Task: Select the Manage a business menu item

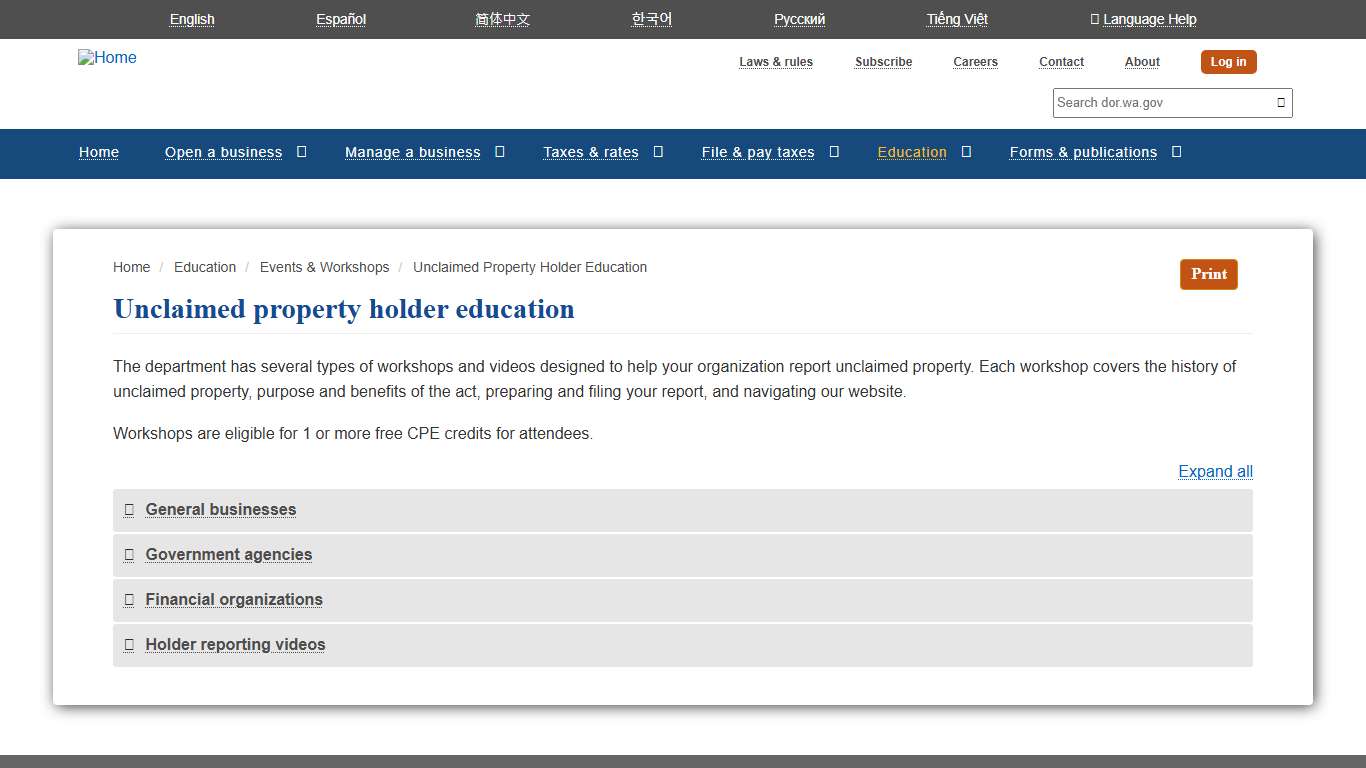Action: pos(412,151)
